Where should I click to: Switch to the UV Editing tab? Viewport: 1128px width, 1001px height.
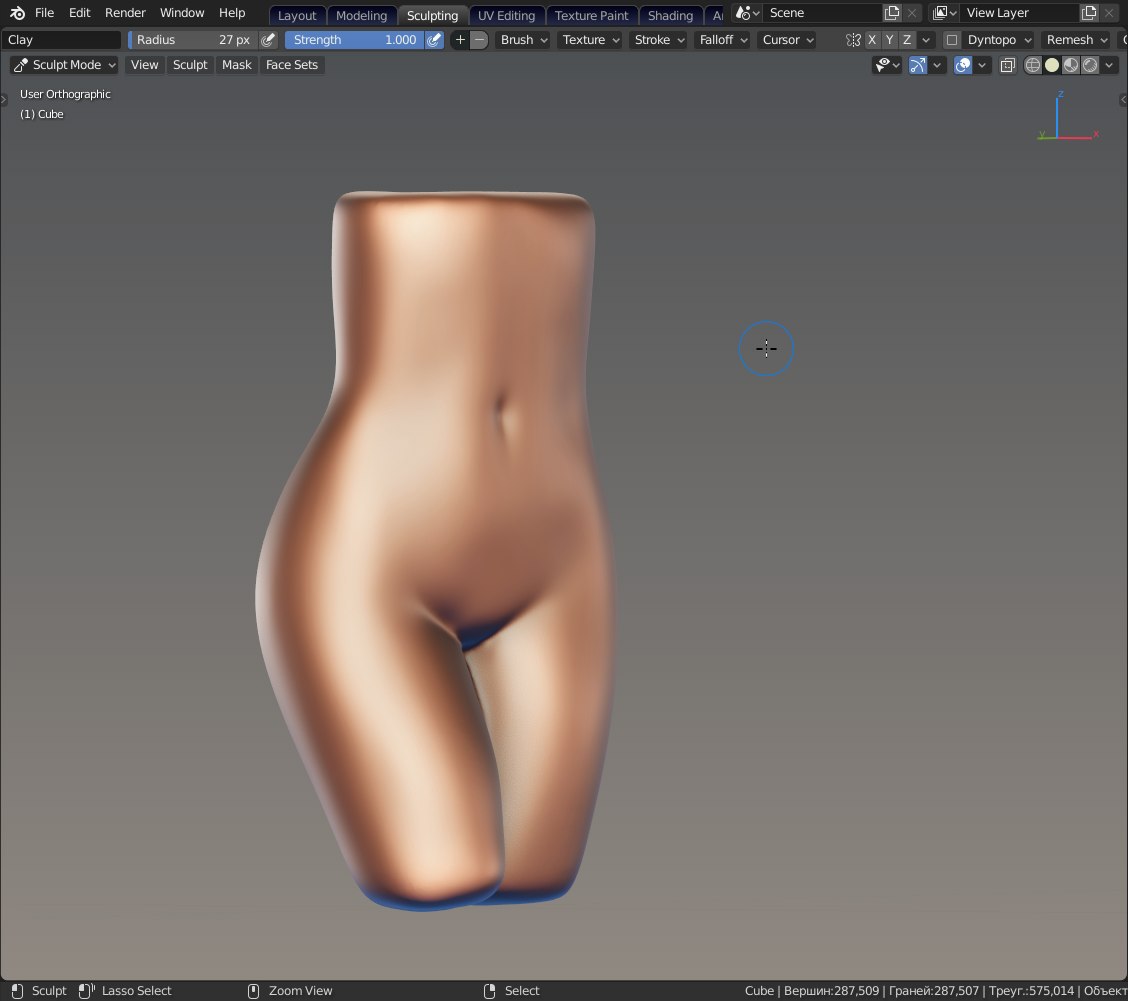click(x=506, y=15)
